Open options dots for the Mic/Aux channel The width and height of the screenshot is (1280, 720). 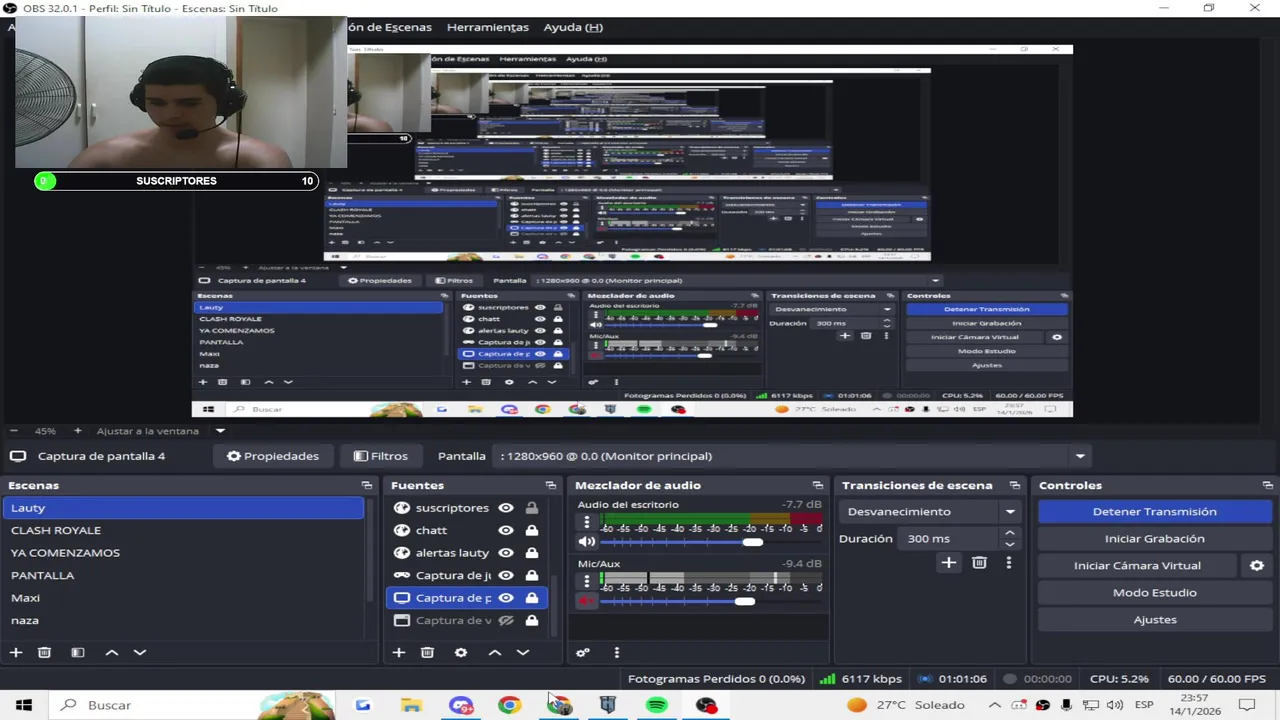coord(587,581)
